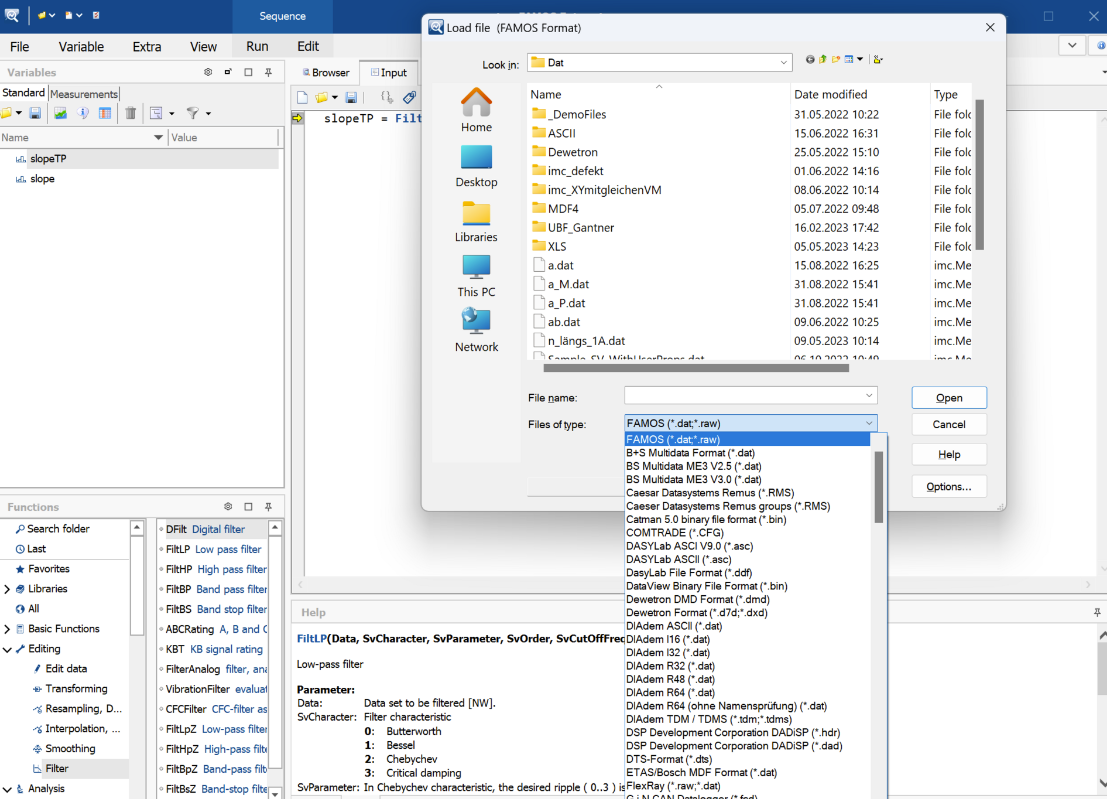Image resolution: width=1107 pixels, height=799 pixels.
Task: Click the Create New Folder icon in dialog
Action: pos(836,60)
